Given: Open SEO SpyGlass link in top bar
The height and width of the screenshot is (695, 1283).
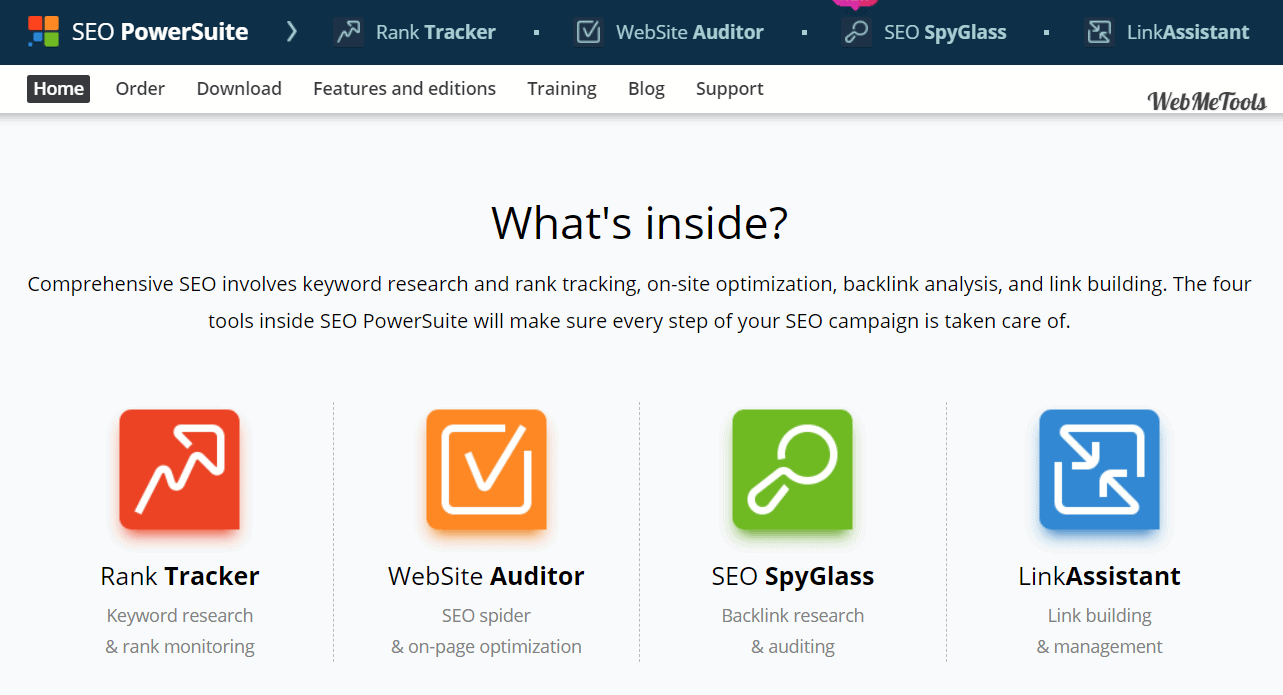Looking at the screenshot, I should (x=945, y=32).
